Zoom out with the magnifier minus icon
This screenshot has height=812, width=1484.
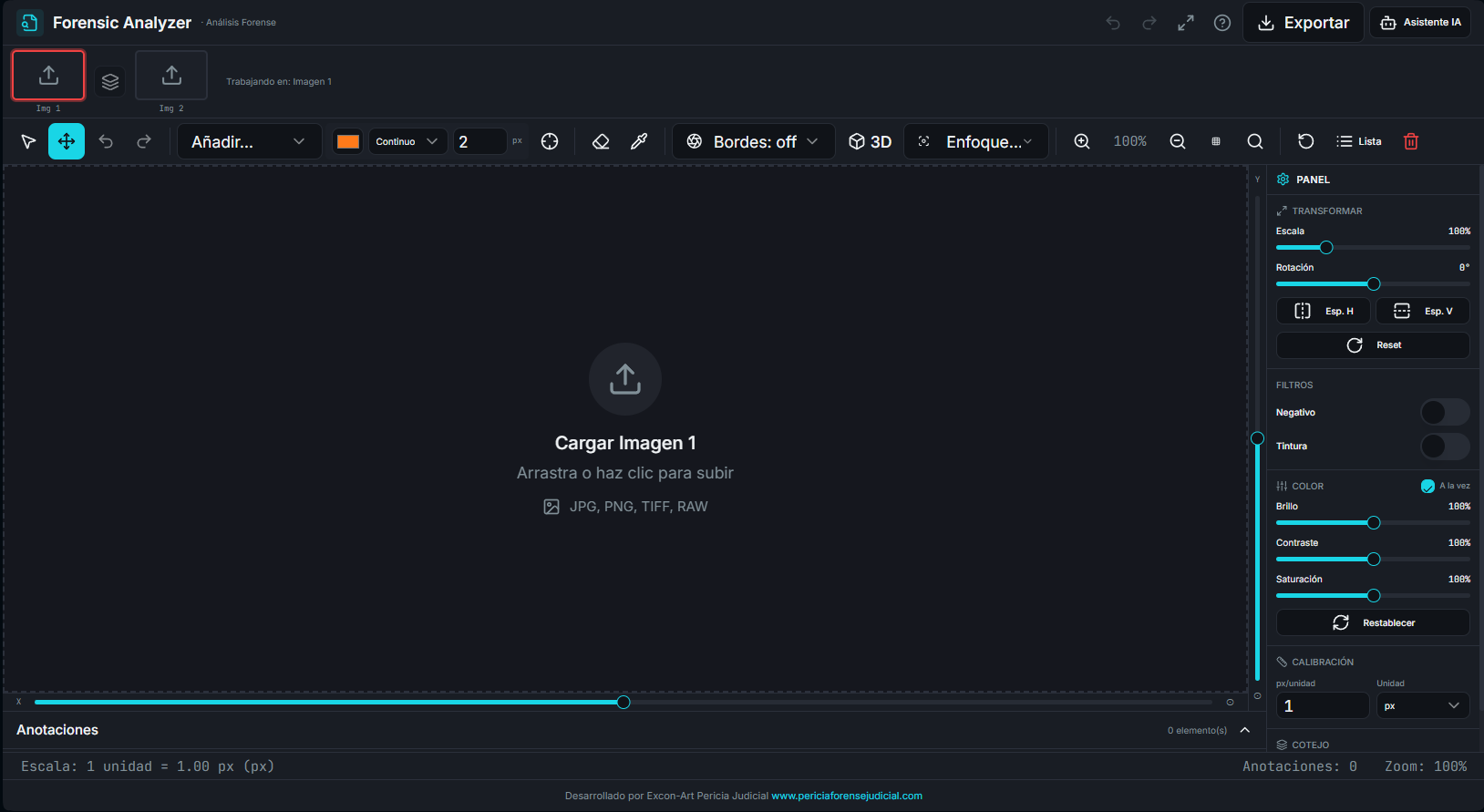coord(1178,141)
